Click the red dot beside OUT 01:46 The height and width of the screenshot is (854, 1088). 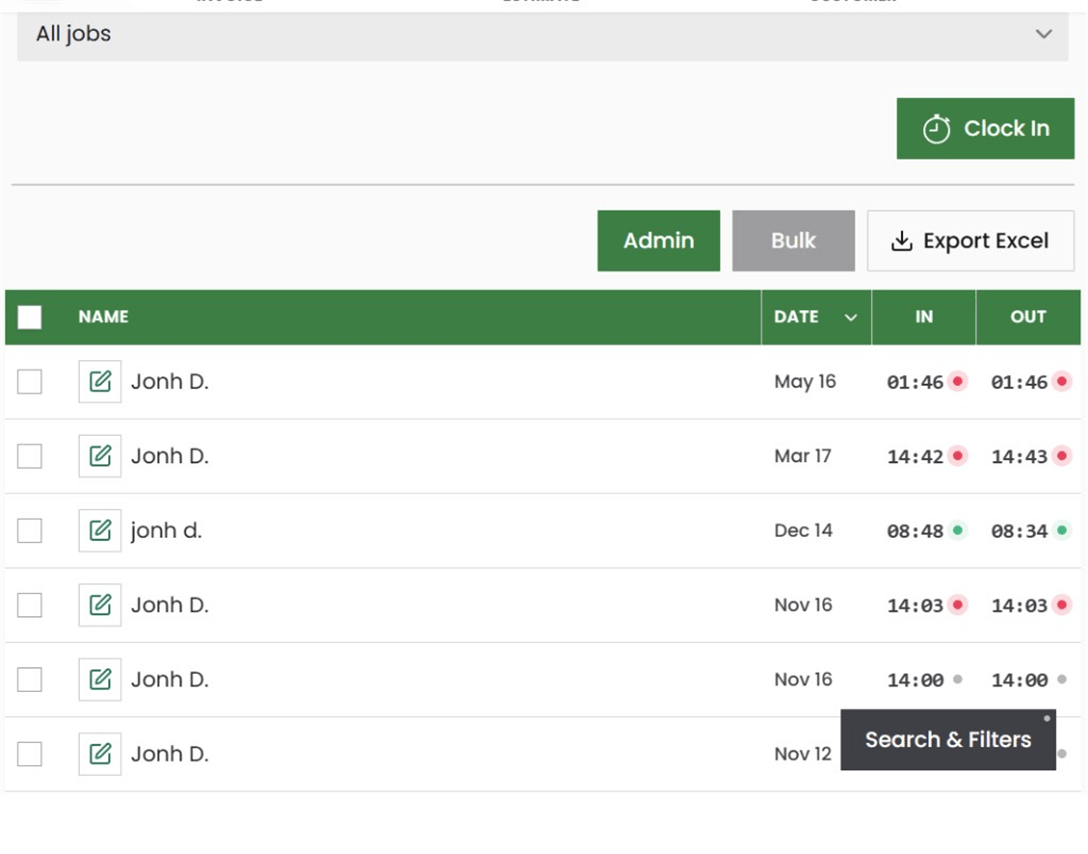tap(1062, 381)
